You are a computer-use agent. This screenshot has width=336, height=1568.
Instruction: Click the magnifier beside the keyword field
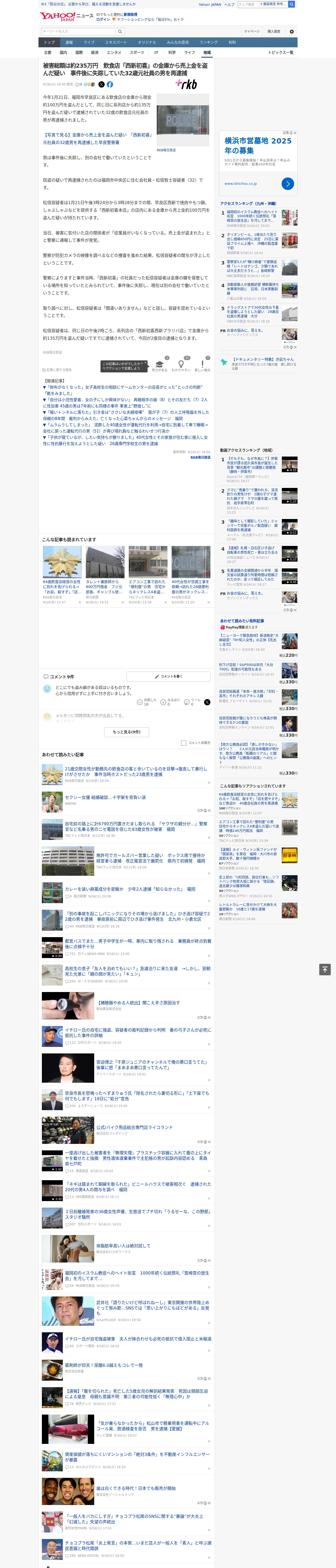pyautogui.click(x=120, y=32)
